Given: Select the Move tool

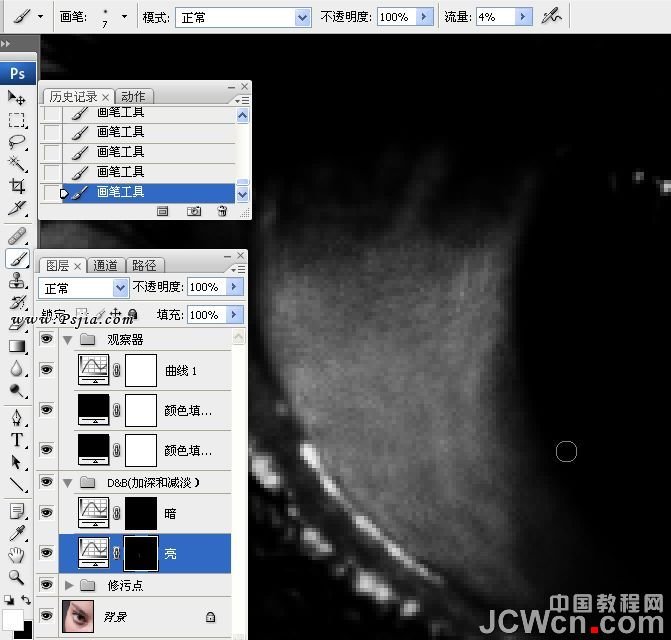Looking at the screenshot, I should click(x=17, y=98).
